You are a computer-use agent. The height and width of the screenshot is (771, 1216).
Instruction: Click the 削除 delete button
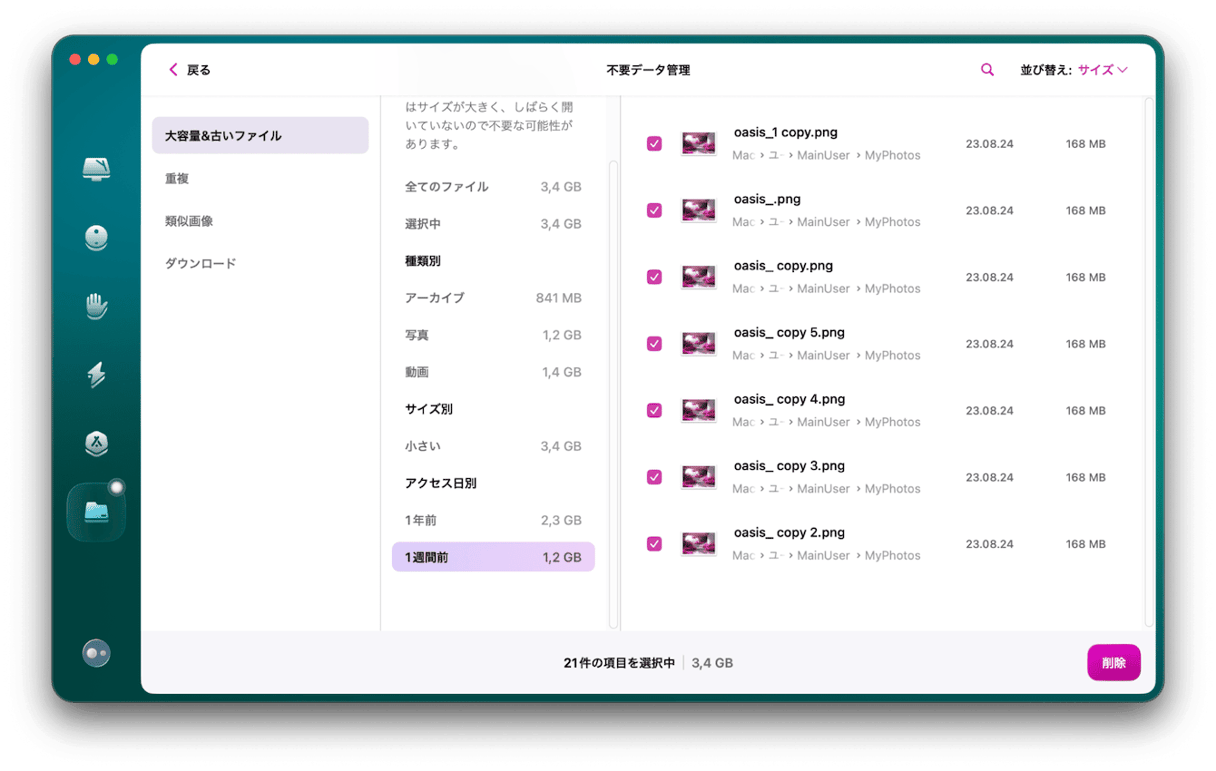point(1113,663)
